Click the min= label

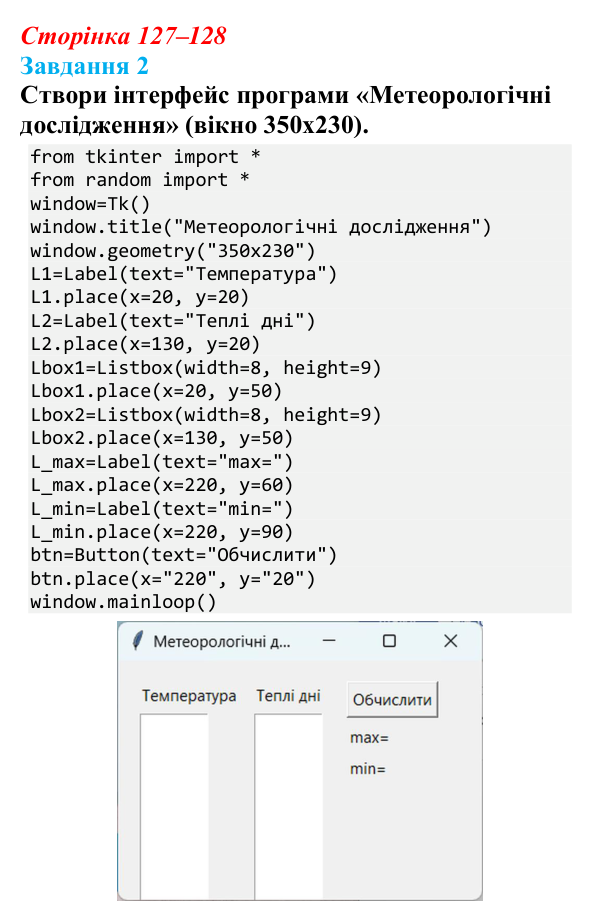click(368, 769)
